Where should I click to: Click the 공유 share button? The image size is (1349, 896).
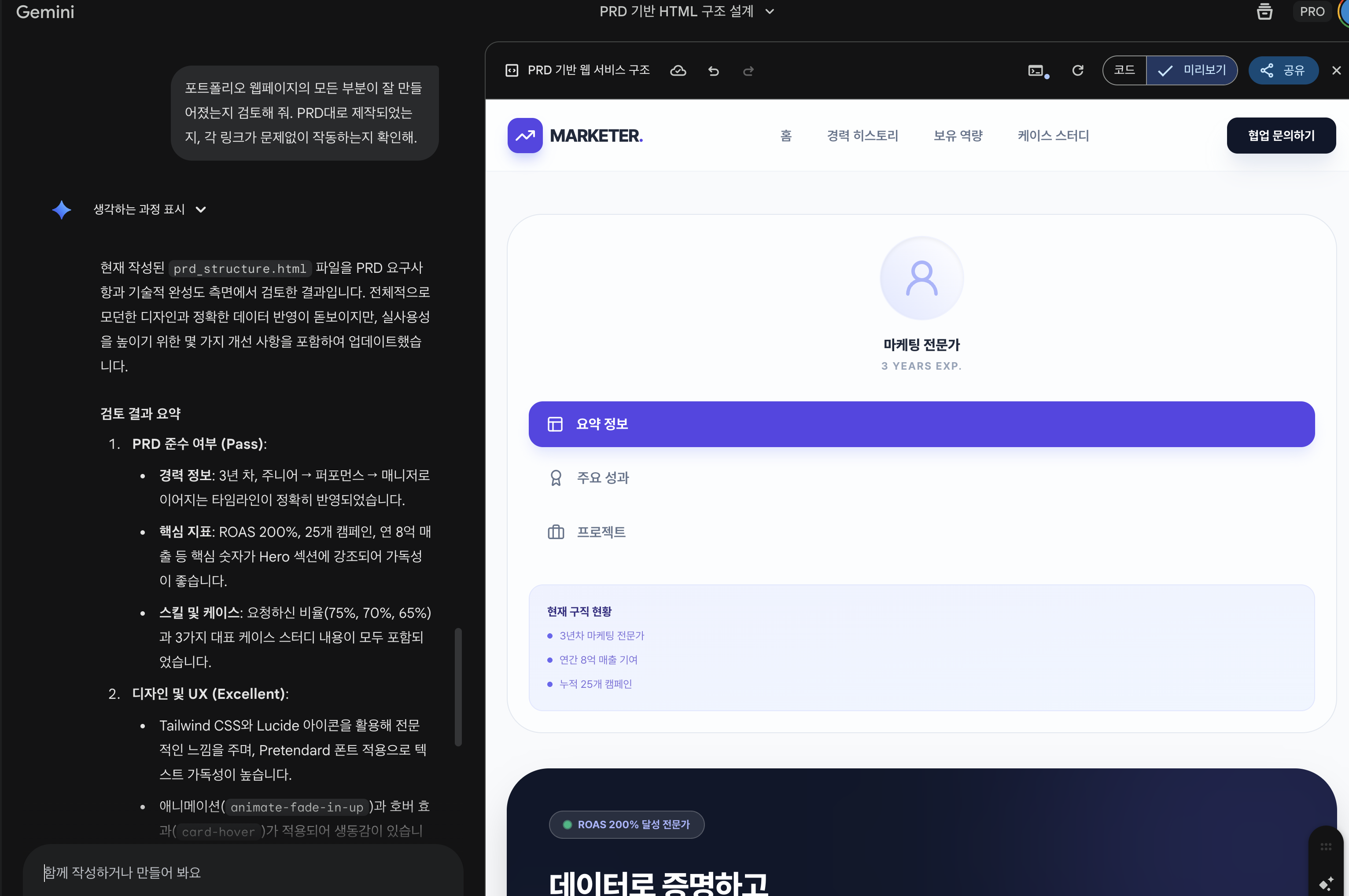click(1283, 70)
